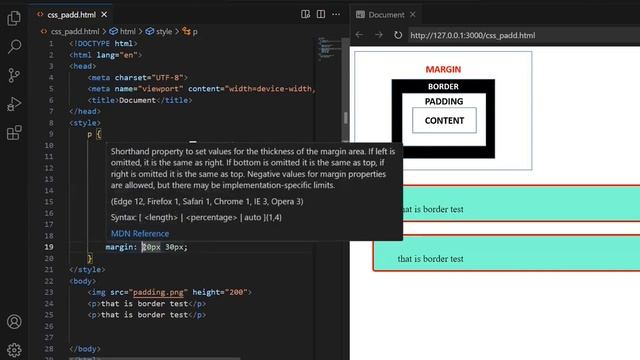This screenshot has height=360, width=640.
Task: Focus the preview URL address field
Action: (x=524, y=36)
